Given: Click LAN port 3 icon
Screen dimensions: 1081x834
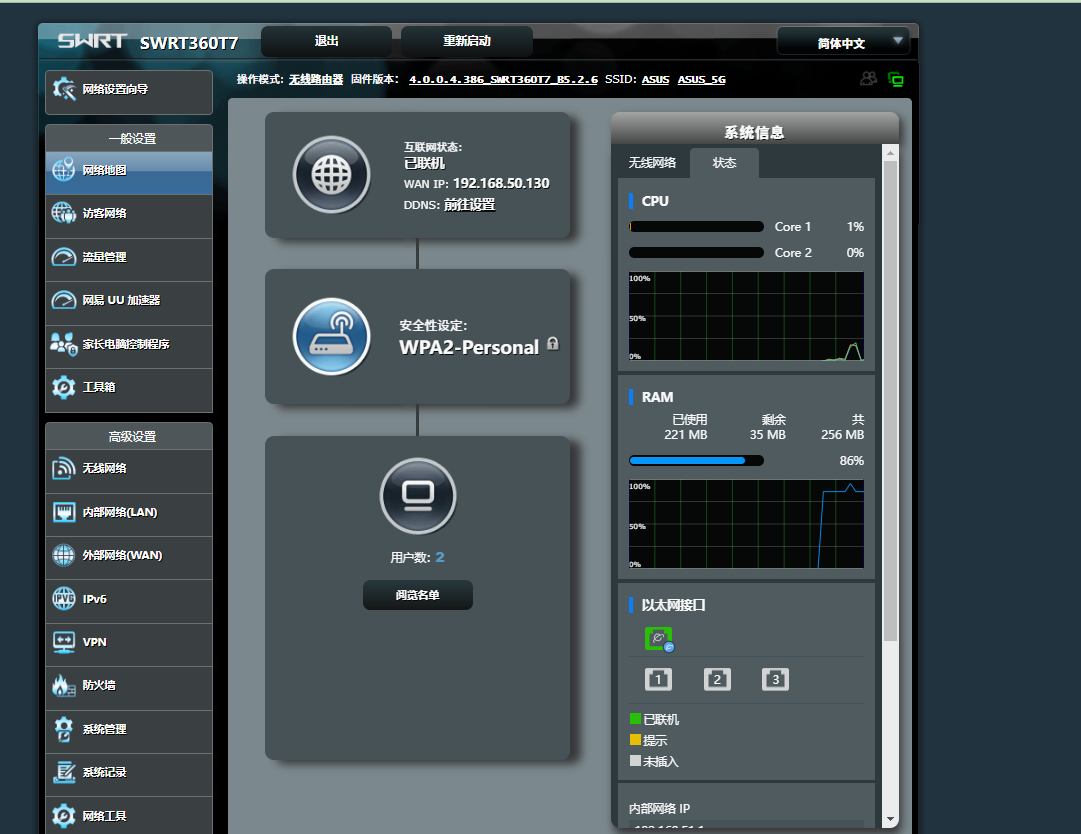Looking at the screenshot, I should [775, 680].
